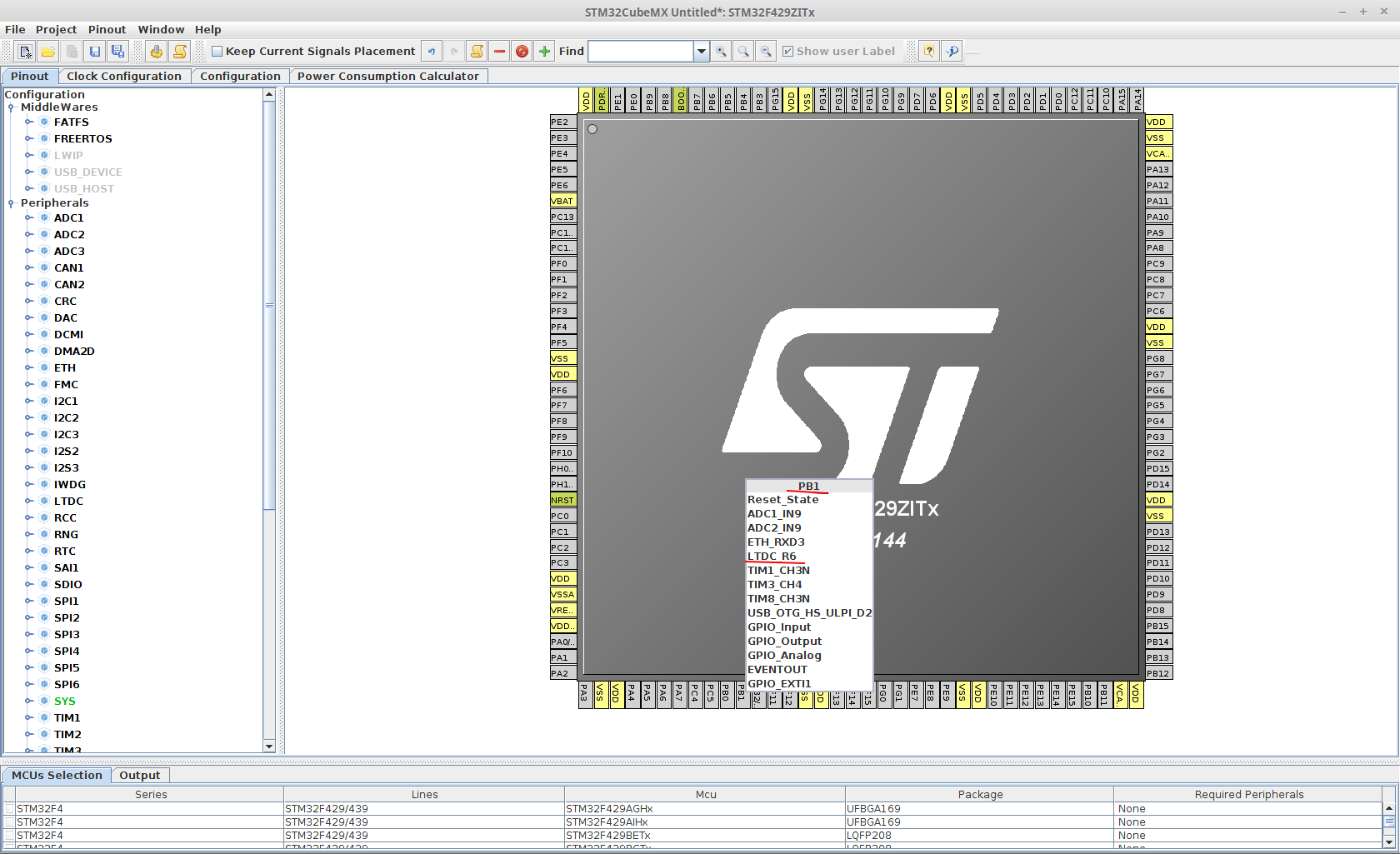The height and width of the screenshot is (854, 1400).
Task: Click the Save Project floppy icon
Action: [95, 52]
